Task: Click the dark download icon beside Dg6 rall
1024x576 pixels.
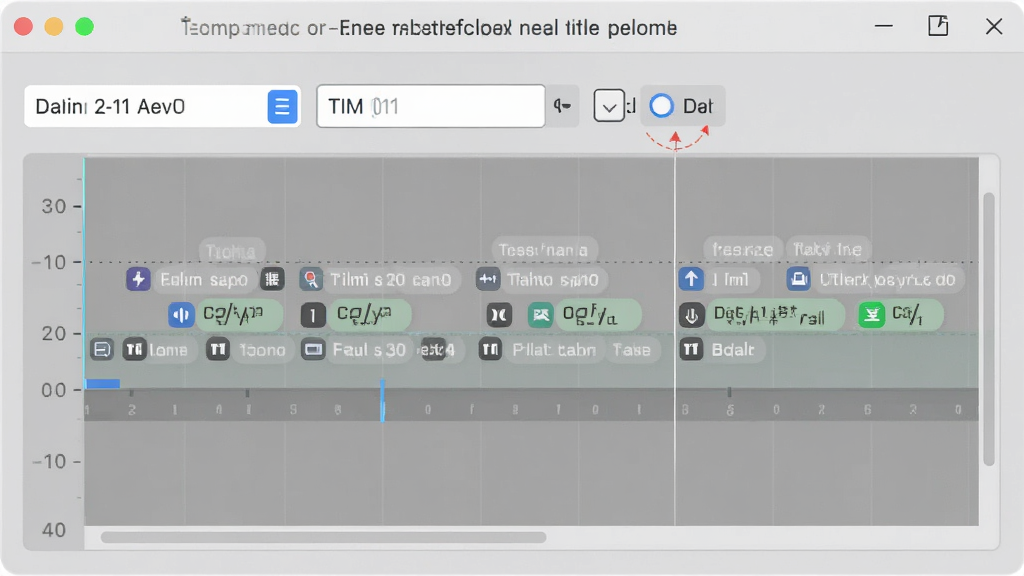Action: coord(691,315)
